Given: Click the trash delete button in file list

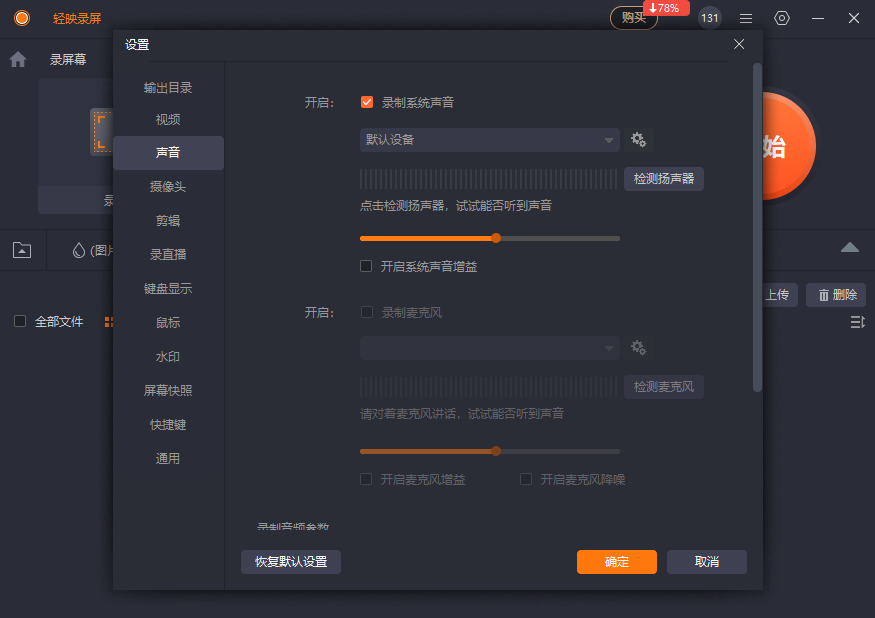Looking at the screenshot, I should click(x=836, y=295).
